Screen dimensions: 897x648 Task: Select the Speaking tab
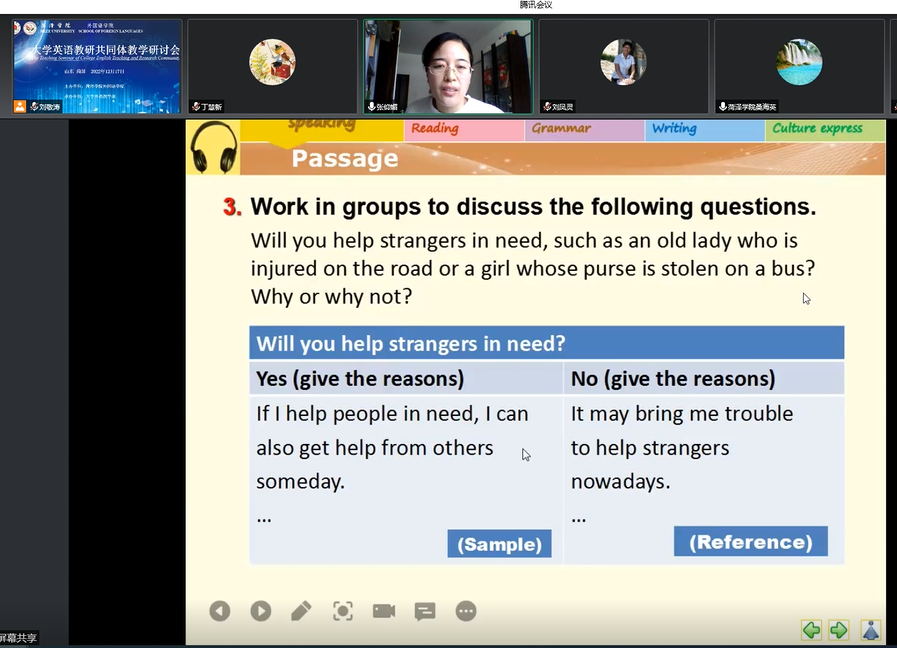pos(322,126)
